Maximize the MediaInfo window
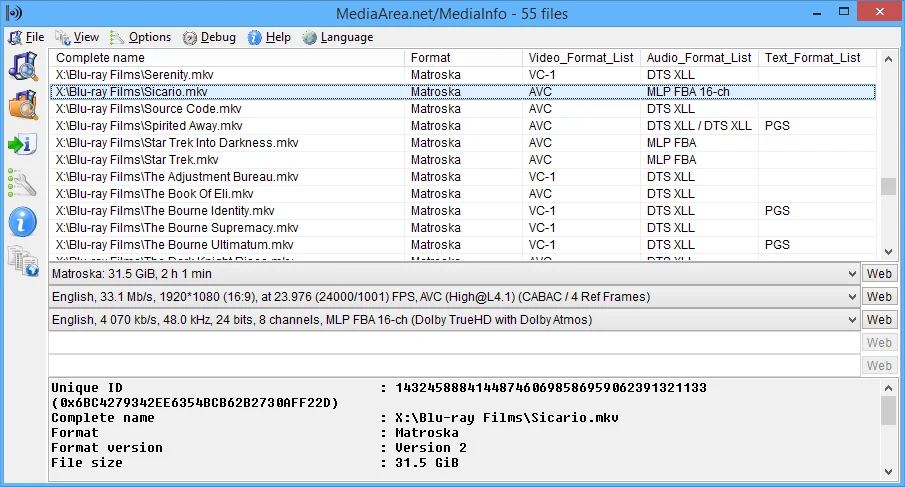 (844, 12)
